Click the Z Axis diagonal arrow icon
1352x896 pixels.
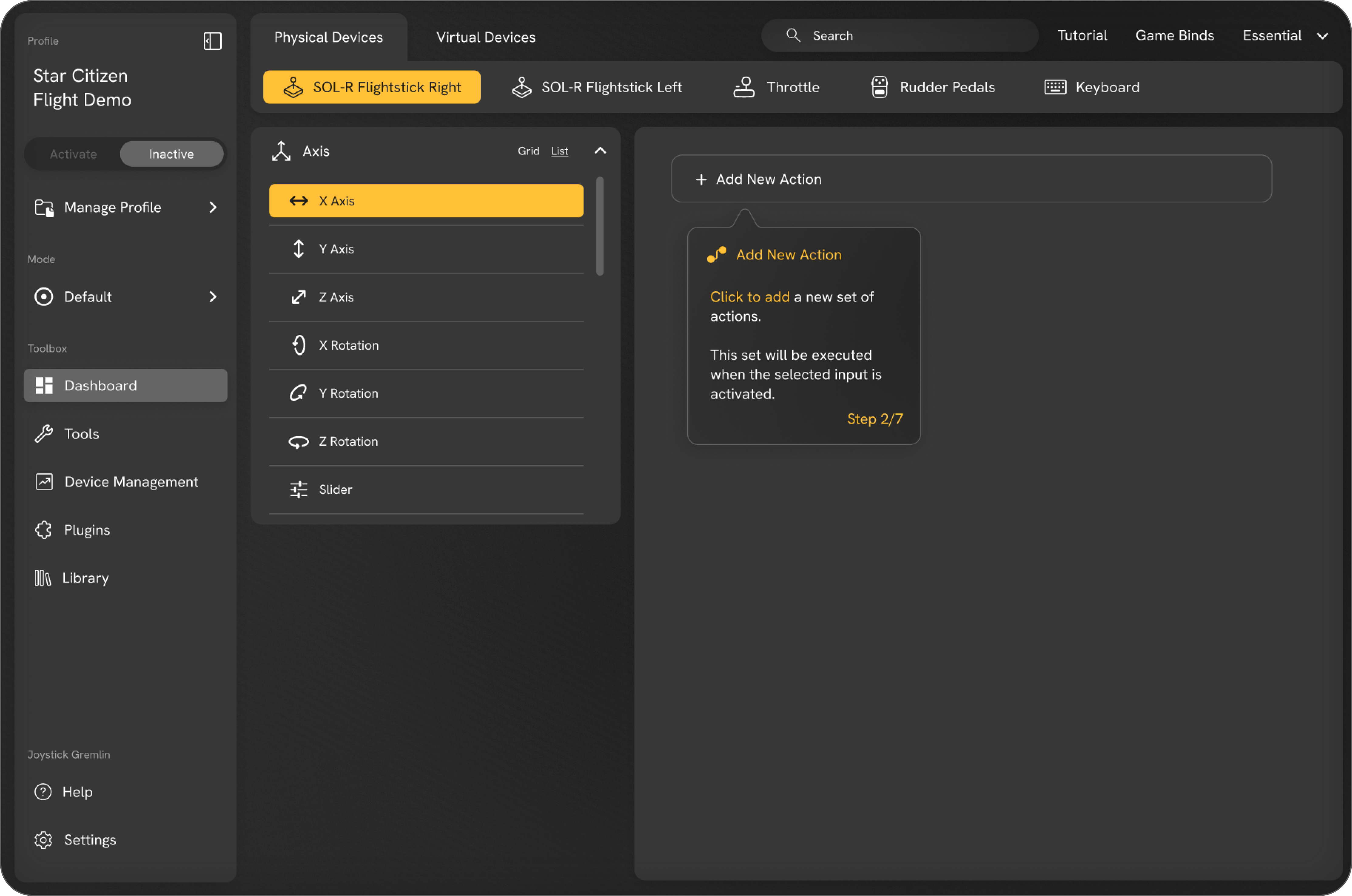[x=299, y=297]
